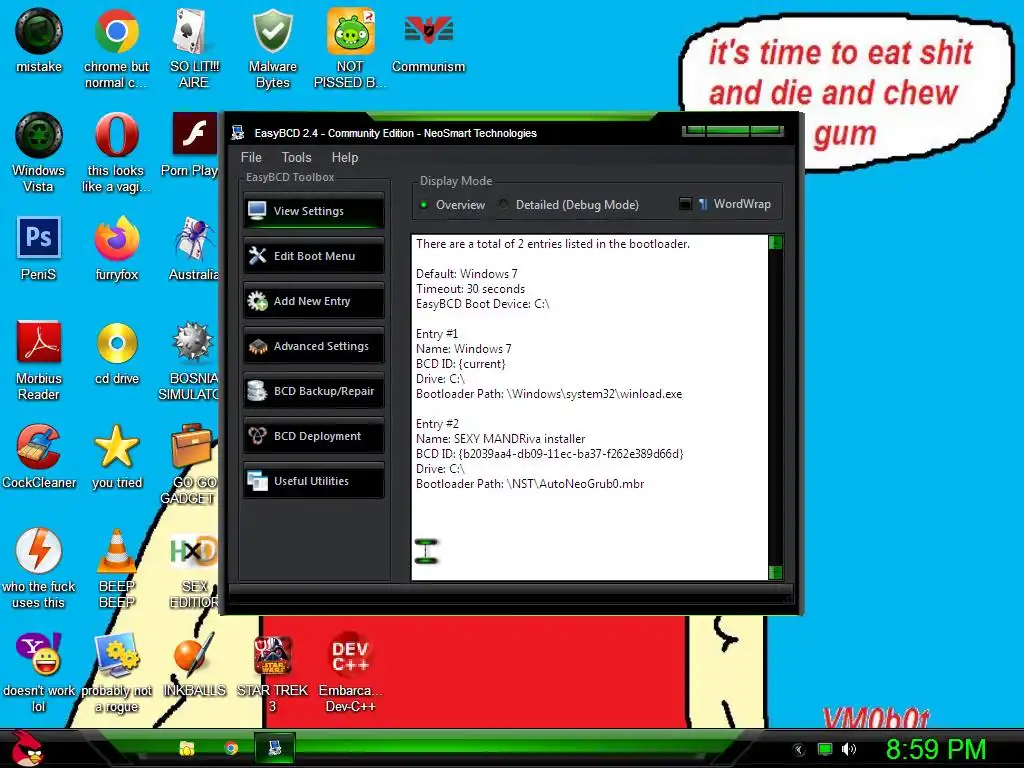Open the File menu in EasyBCD
Image resolution: width=1024 pixels, height=768 pixels.
[251, 157]
